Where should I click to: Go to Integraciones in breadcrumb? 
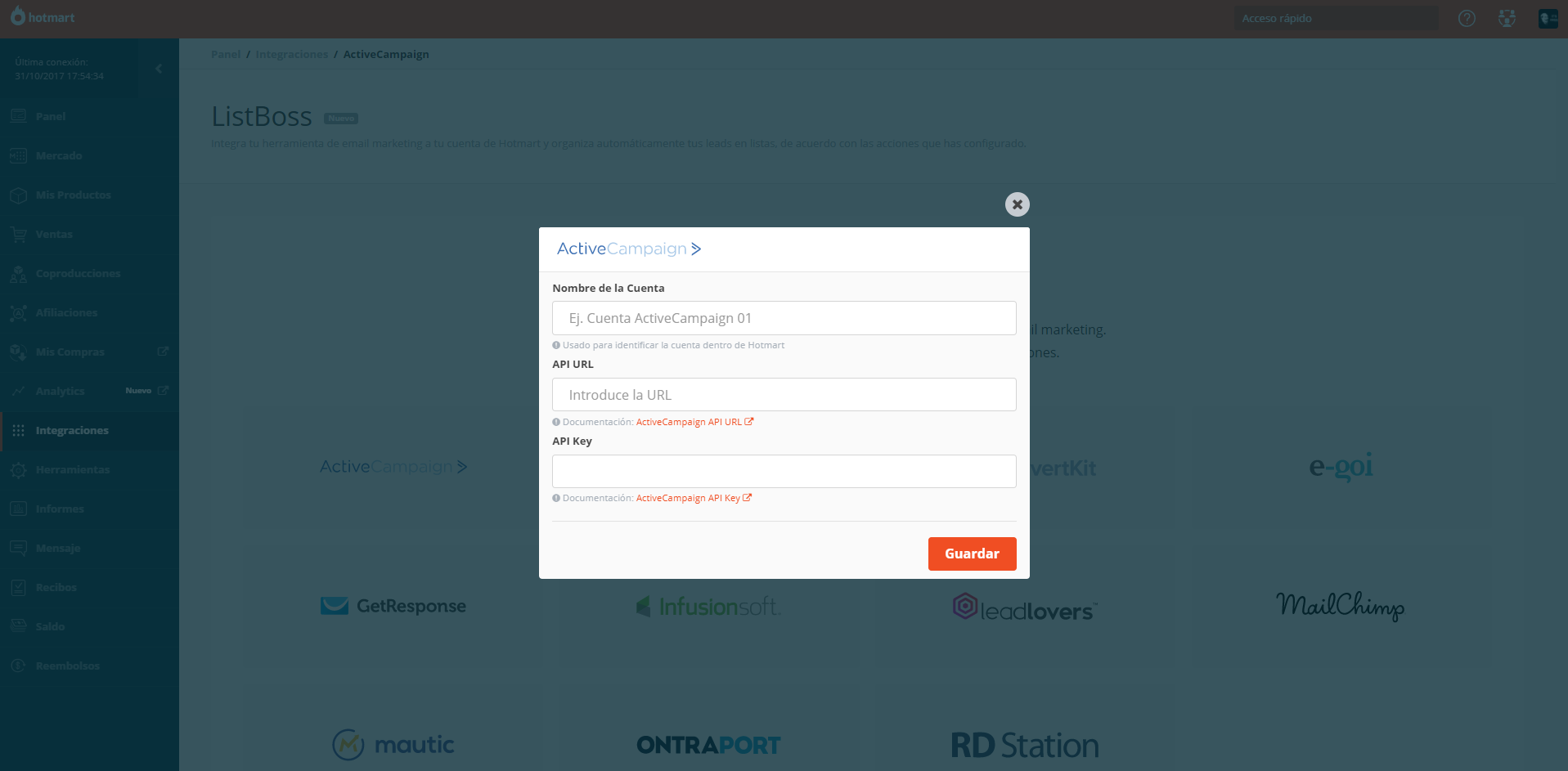tap(291, 55)
